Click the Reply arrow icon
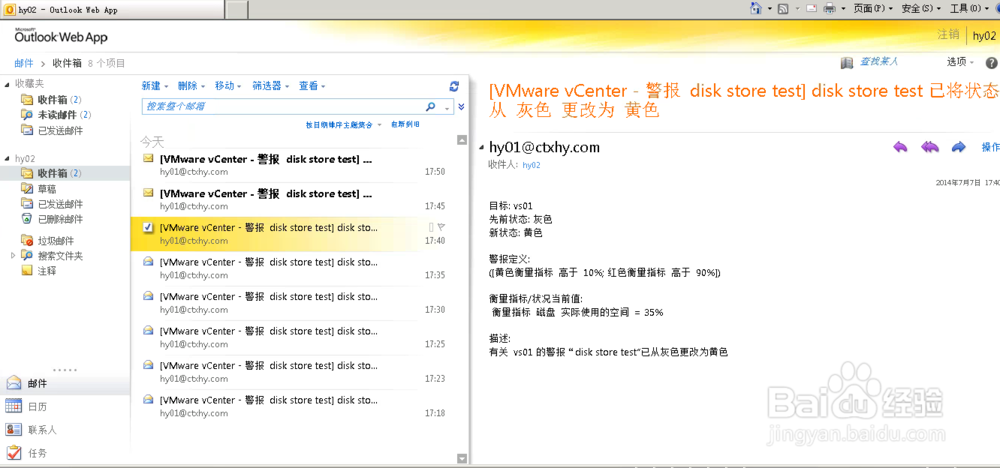The height and width of the screenshot is (468, 1000). point(900,147)
